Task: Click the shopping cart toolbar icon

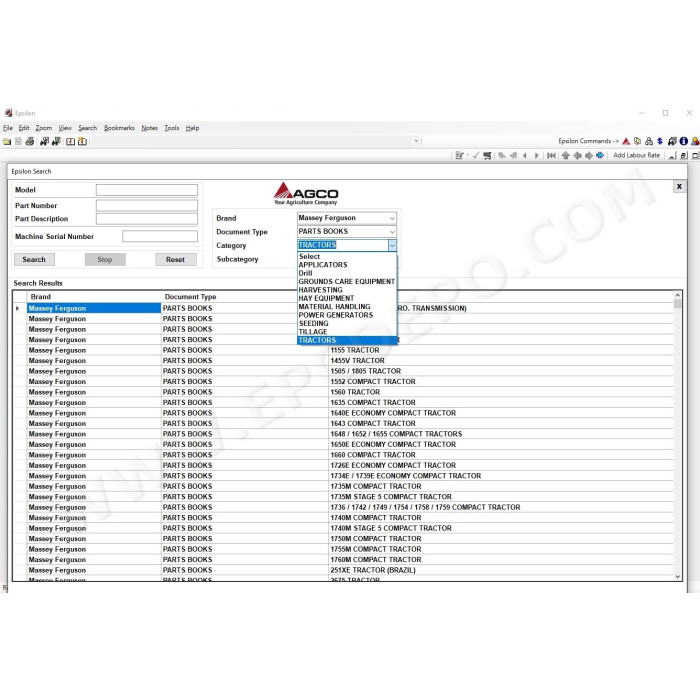Action: pyautogui.click(x=488, y=155)
